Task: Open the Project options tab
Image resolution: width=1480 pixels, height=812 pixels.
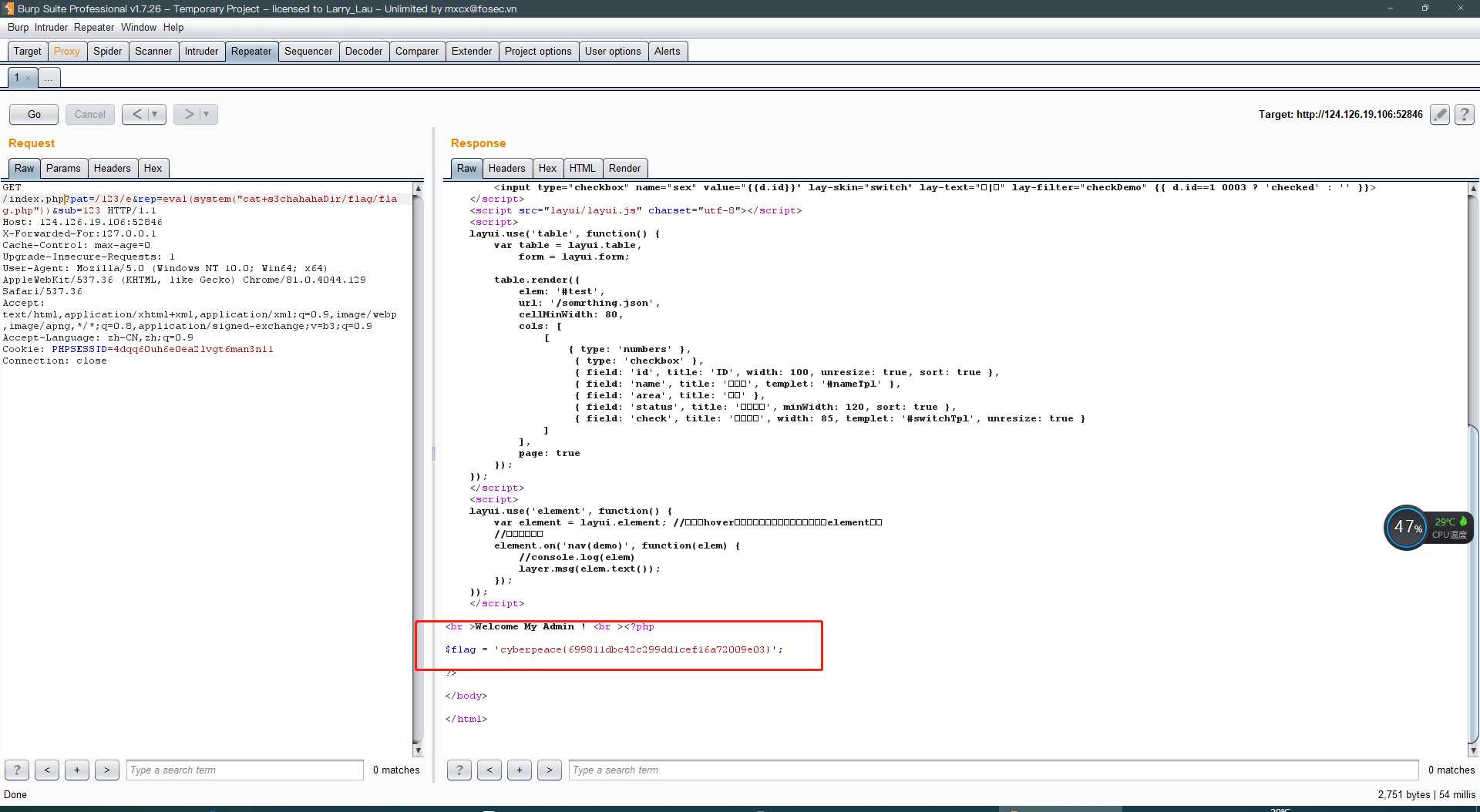Action: pos(538,51)
